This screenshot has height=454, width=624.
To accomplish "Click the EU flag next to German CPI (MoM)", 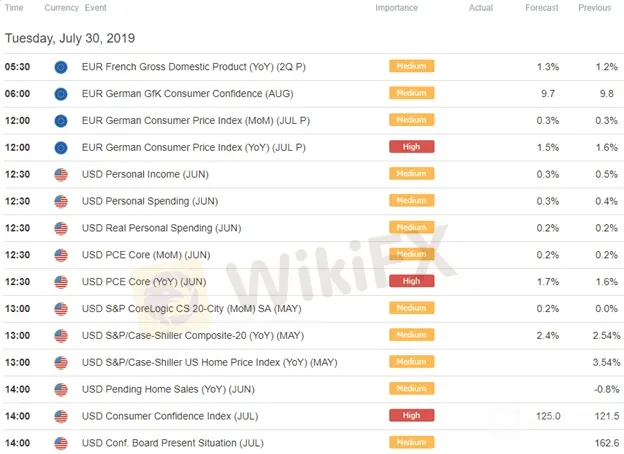I will pos(61,120).
